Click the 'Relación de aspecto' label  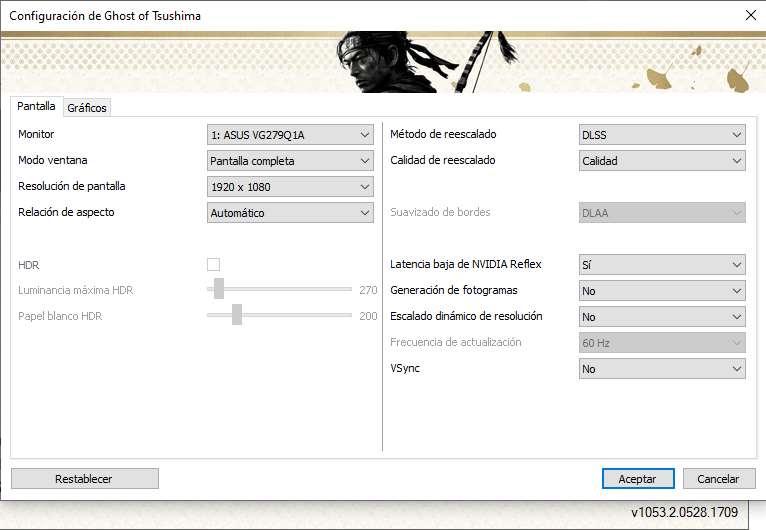click(66, 212)
